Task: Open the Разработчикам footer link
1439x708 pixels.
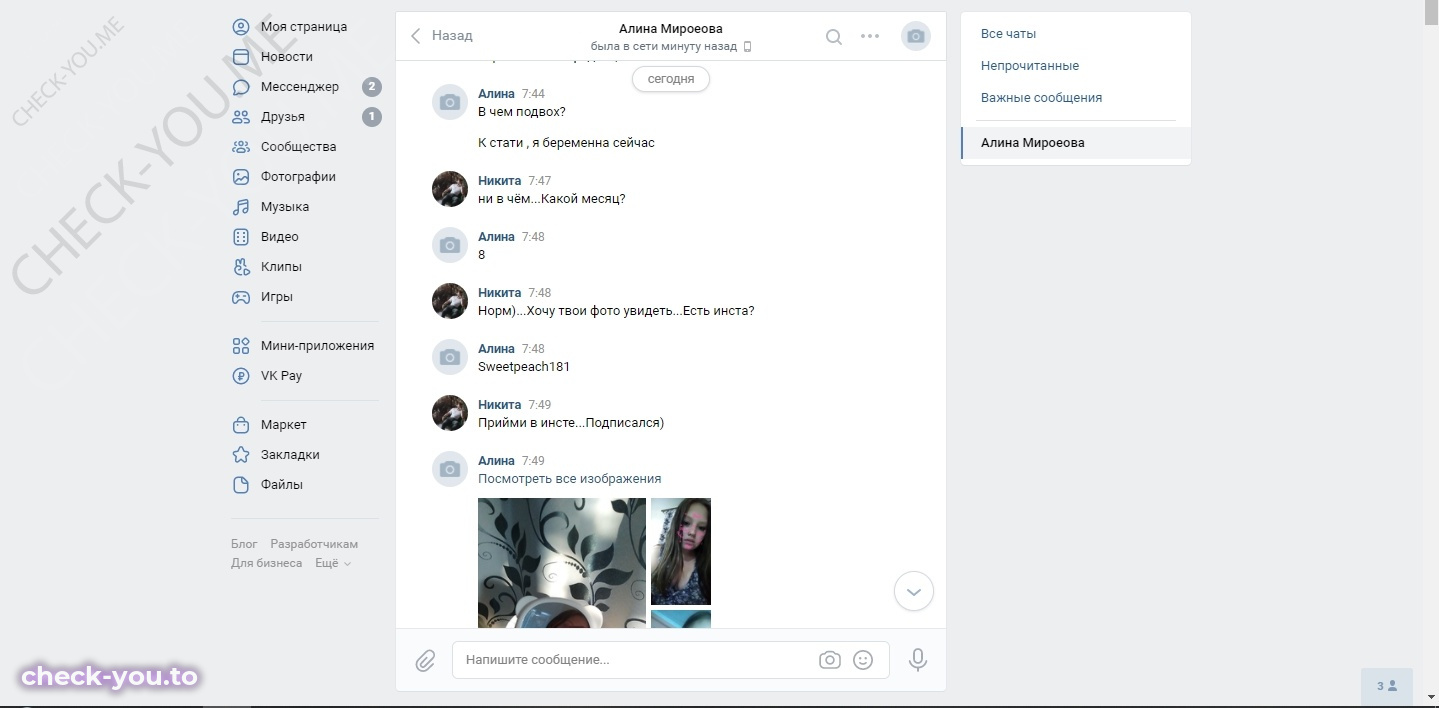Action: 314,544
